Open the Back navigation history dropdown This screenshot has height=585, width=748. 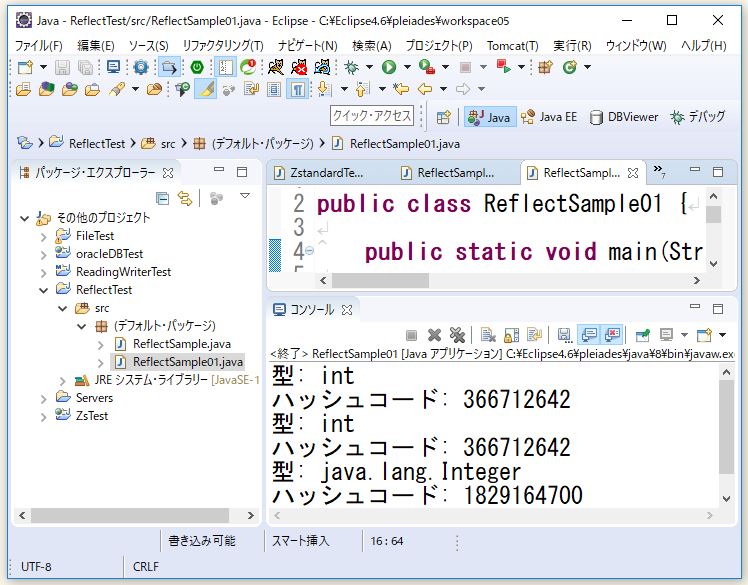point(443,89)
